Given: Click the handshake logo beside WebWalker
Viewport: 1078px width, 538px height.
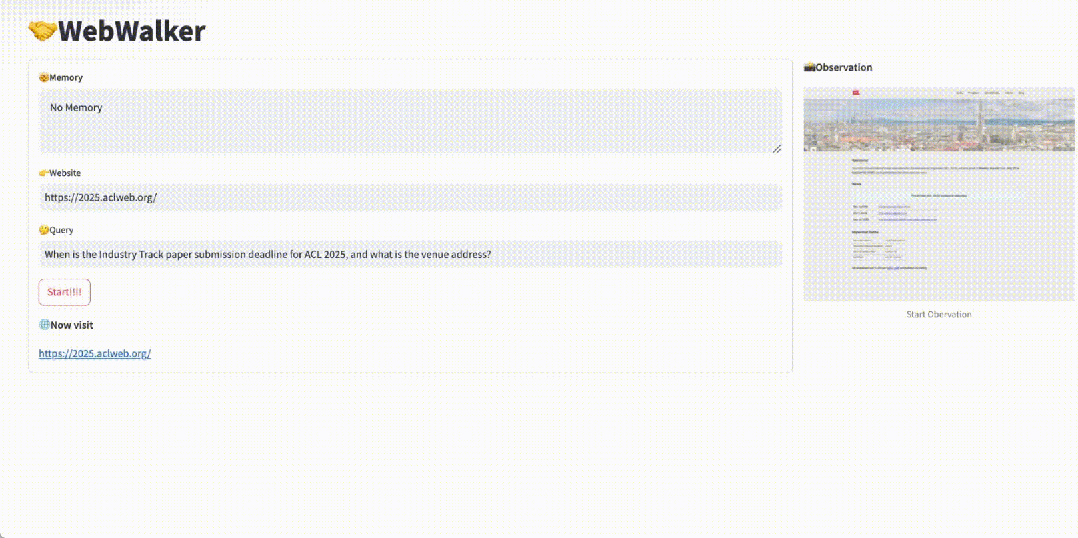Looking at the screenshot, I should (42, 32).
